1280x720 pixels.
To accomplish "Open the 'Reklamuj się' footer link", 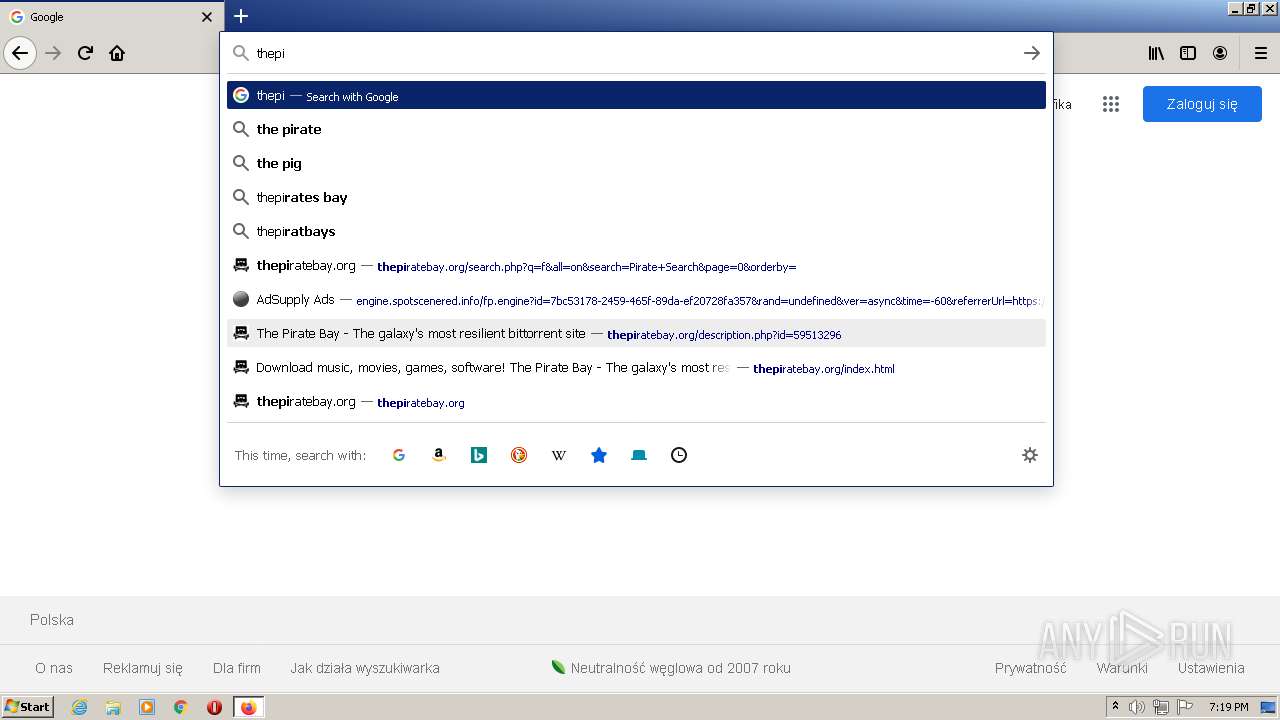I will (143, 668).
